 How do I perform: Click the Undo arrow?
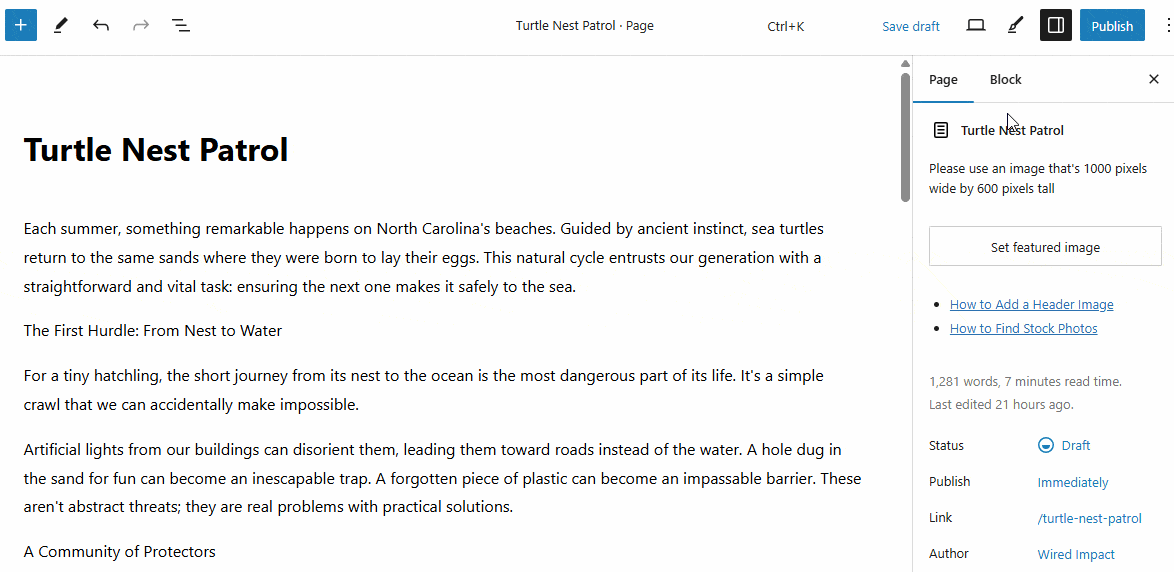pyautogui.click(x=101, y=25)
